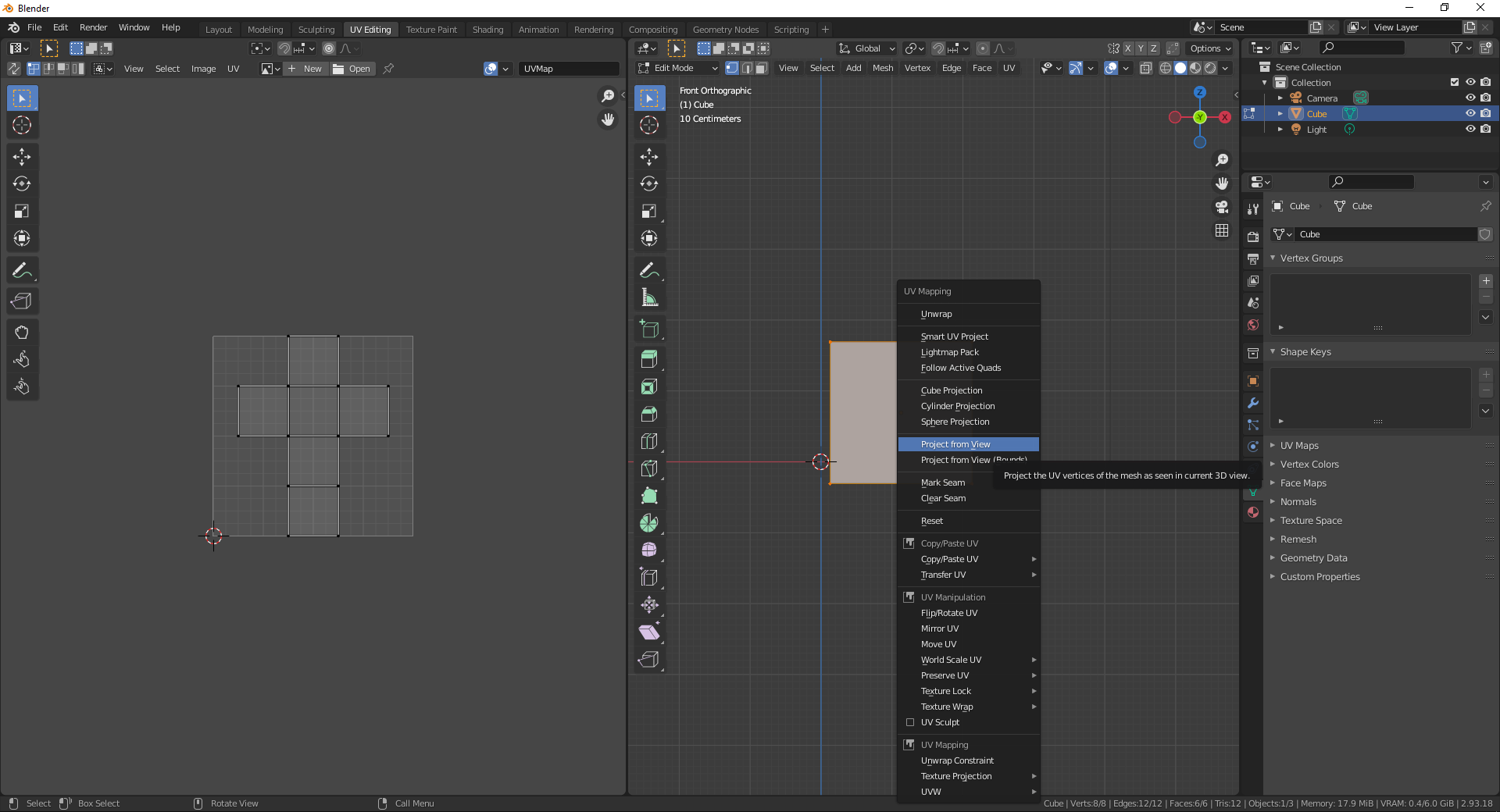Click the Open image button
The image size is (1500, 812).
352,69
